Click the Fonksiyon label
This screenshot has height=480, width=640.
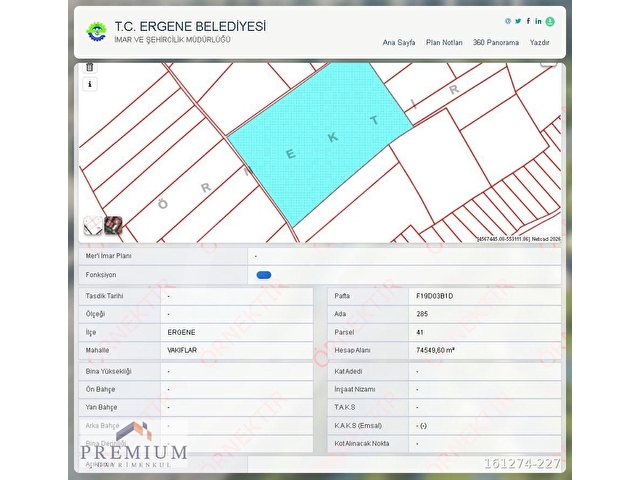point(101,275)
